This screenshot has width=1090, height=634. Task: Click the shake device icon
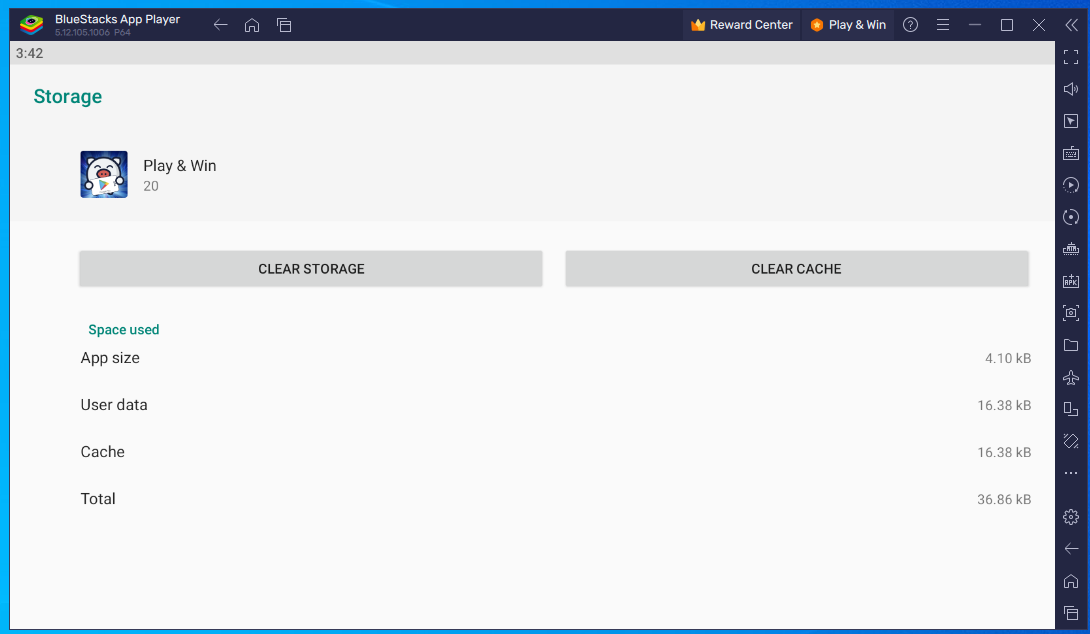pos(1071,441)
